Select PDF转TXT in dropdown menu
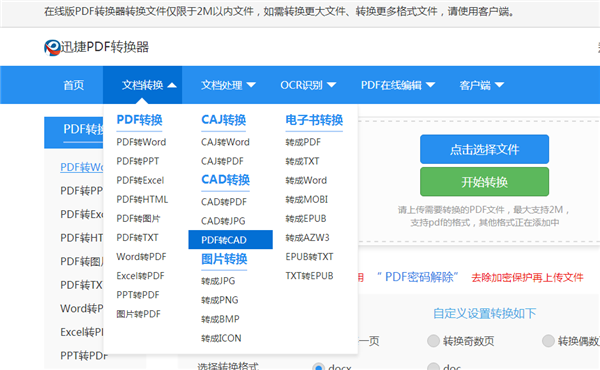Screen dimensions: 600x370 (137, 238)
